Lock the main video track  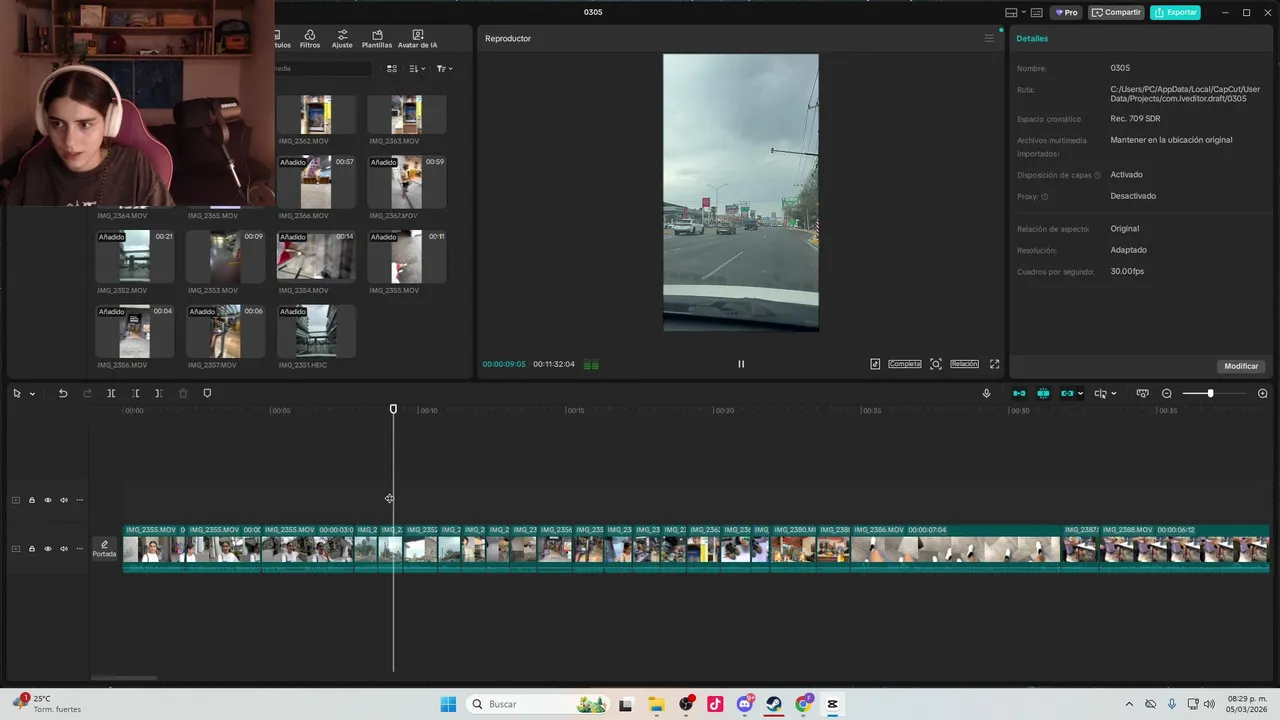point(31,549)
